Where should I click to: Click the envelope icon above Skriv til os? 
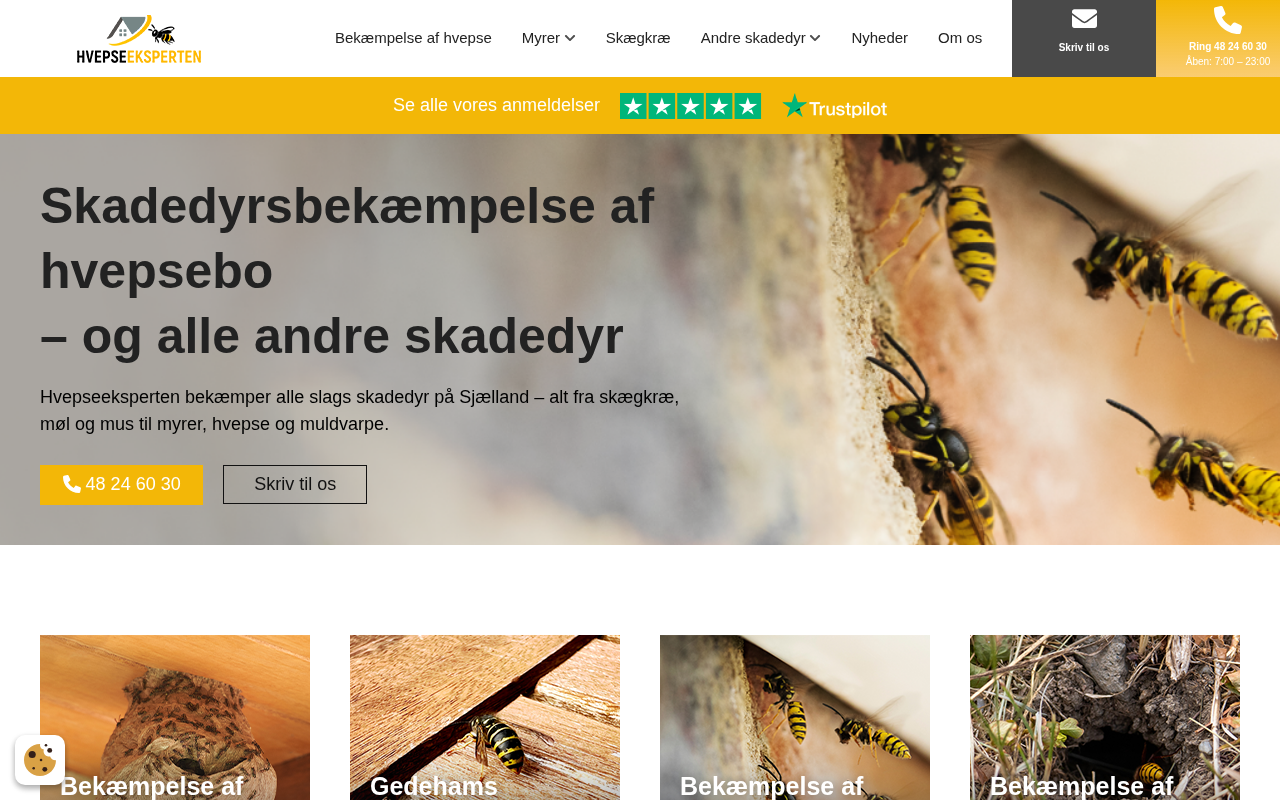pyautogui.click(x=1084, y=19)
